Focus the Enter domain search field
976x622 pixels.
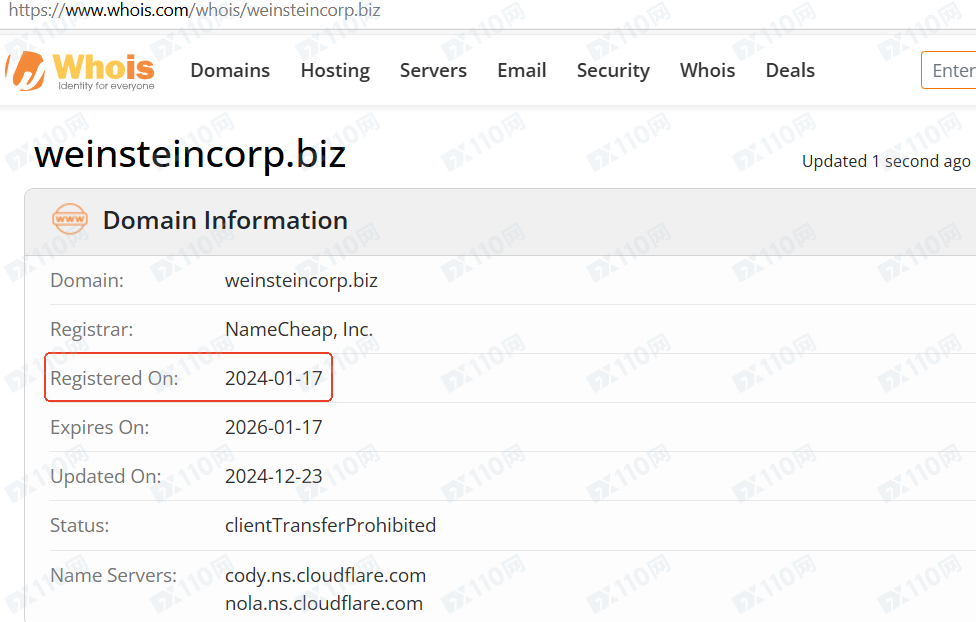pos(949,70)
